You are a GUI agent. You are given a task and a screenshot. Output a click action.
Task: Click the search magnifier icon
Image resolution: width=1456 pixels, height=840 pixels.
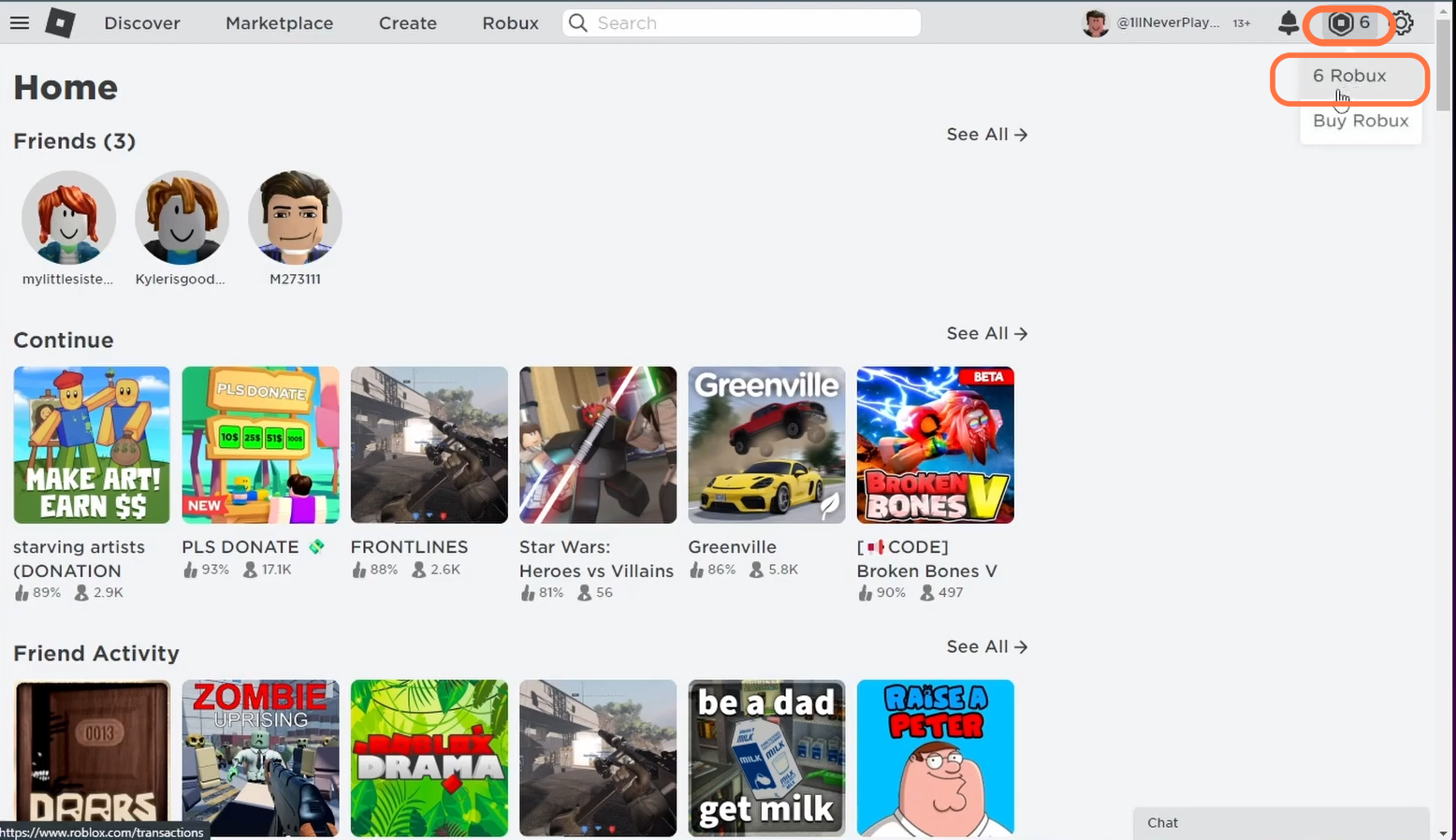point(578,22)
